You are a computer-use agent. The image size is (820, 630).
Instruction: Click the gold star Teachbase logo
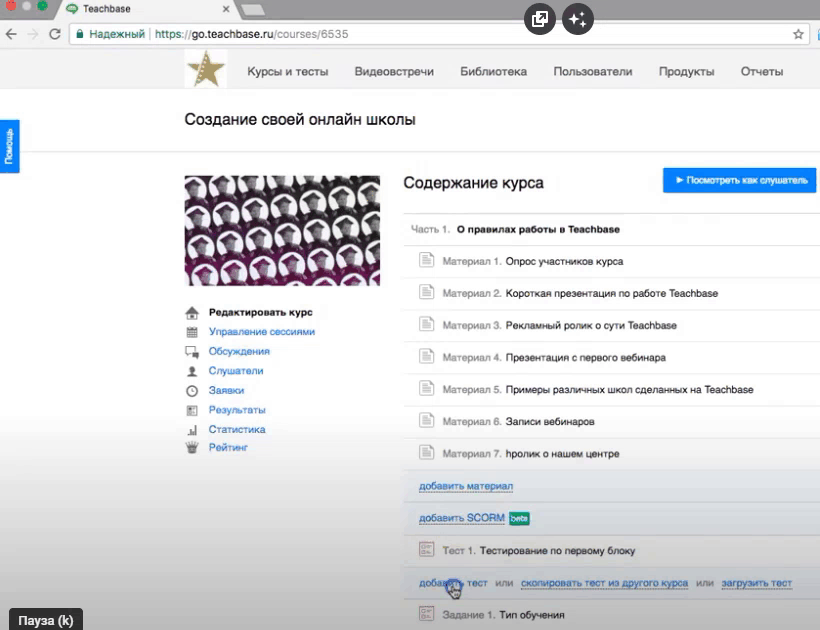coord(206,71)
